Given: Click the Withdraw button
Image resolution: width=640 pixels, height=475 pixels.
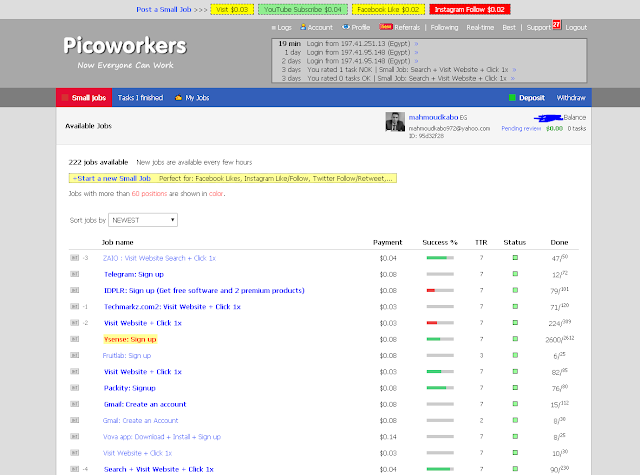Looking at the screenshot, I should [571, 98].
